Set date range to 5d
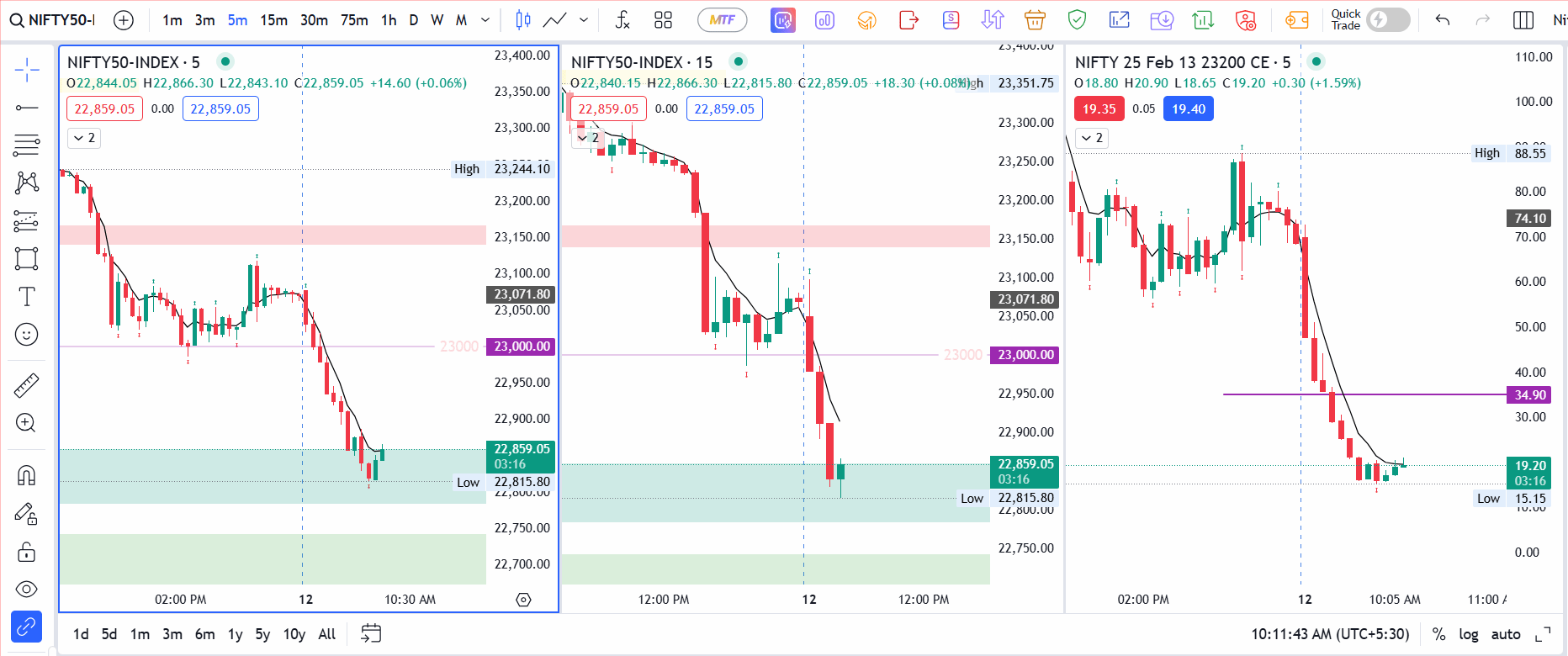The height and width of the screenshot is (656, 1568). 109,634
